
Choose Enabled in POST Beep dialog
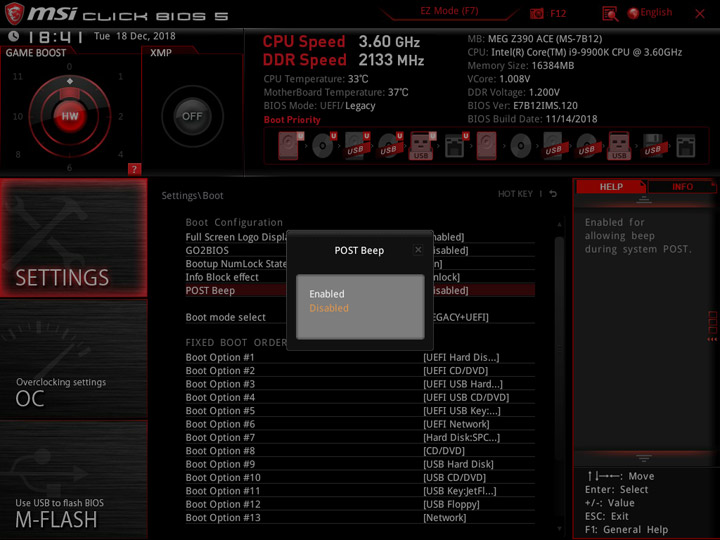[326, 293]
